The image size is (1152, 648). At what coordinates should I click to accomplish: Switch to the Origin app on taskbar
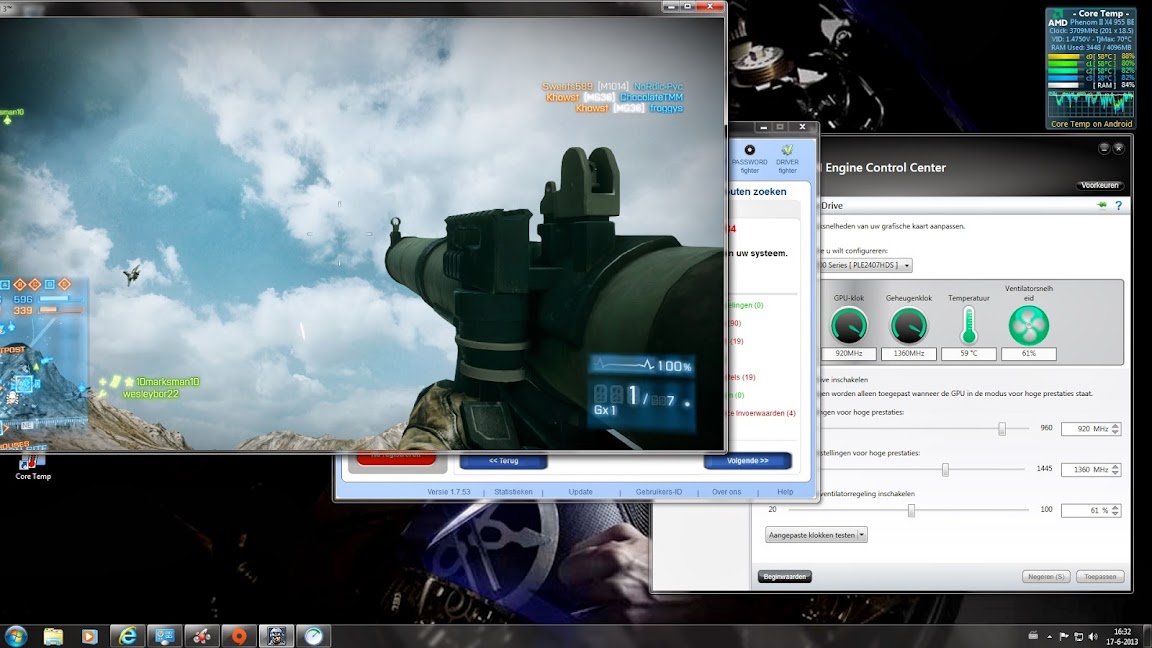pyautogui.click(x=239, y=636)
